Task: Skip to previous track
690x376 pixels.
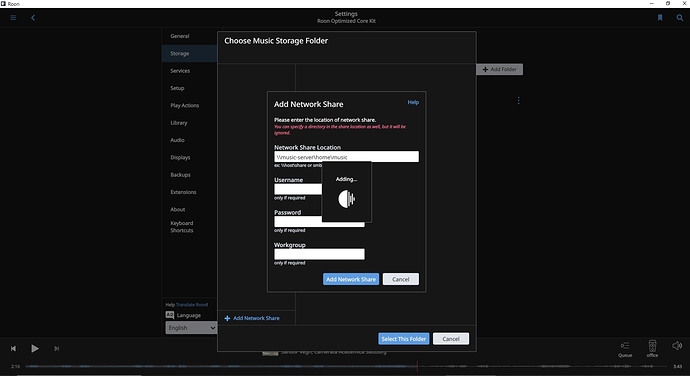Action: pyautogui.click(x=13, y=348)
